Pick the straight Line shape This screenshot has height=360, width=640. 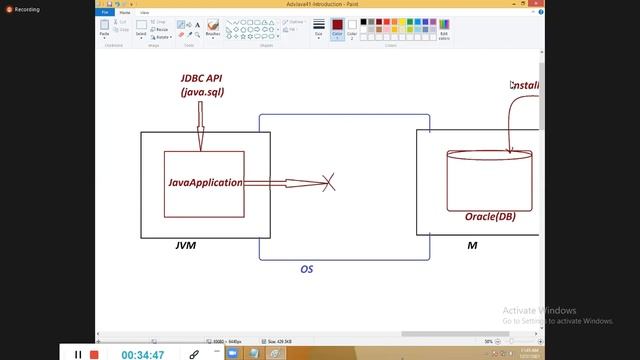pos(229,22)
